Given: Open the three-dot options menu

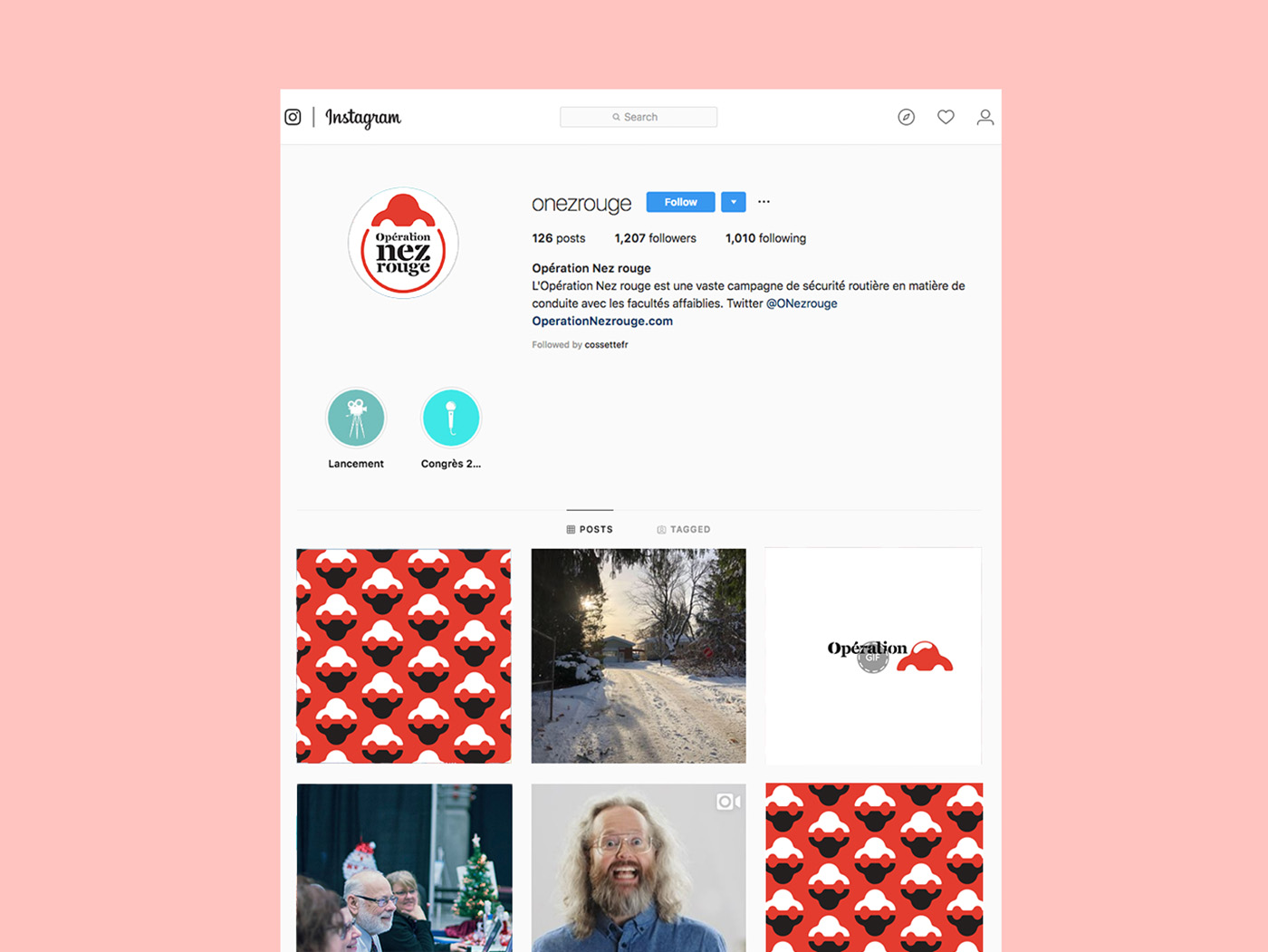Looking at the screenshot, I should (x=764, y=202).
